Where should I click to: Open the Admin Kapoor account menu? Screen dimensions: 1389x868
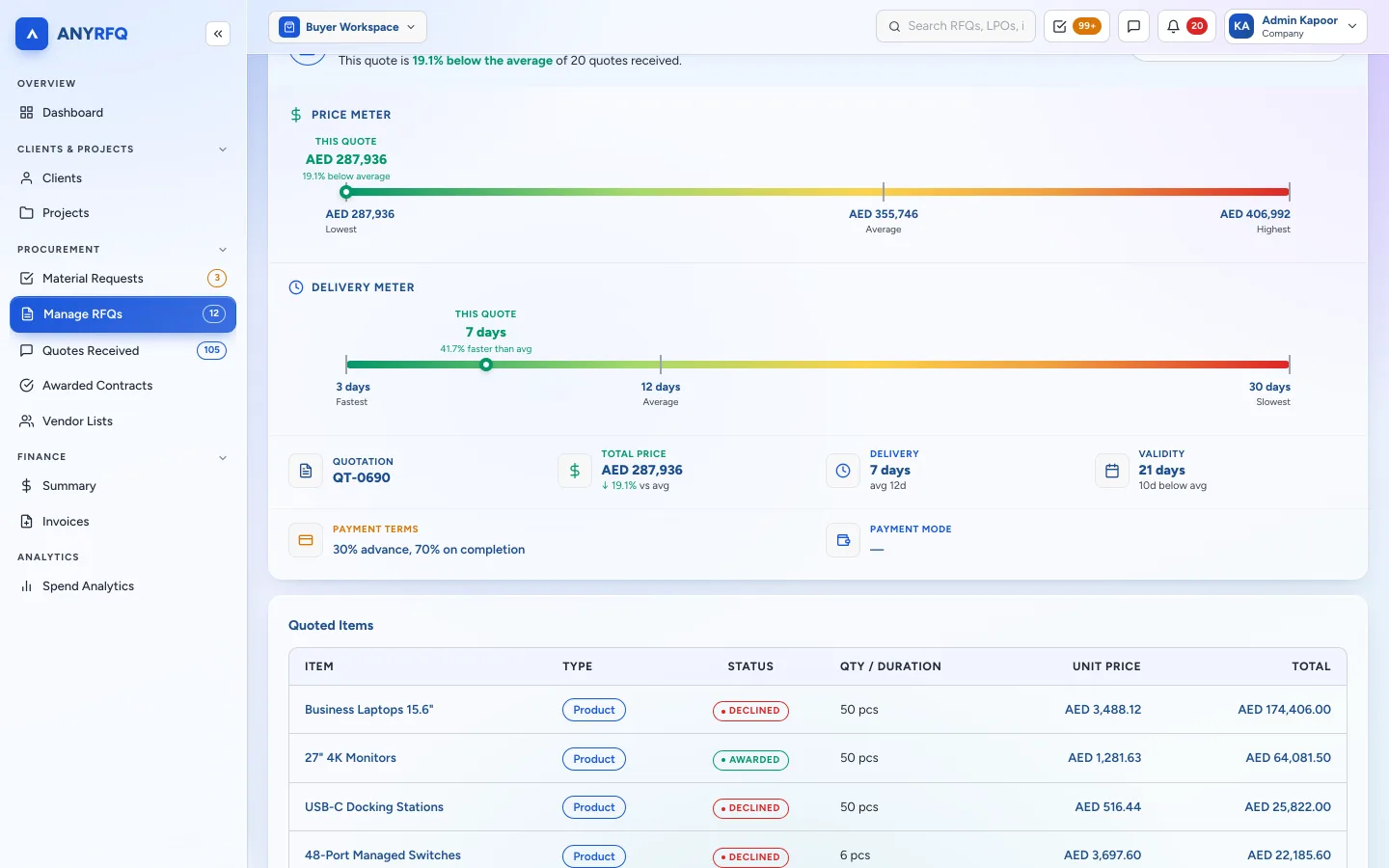tap(1296, 26)
